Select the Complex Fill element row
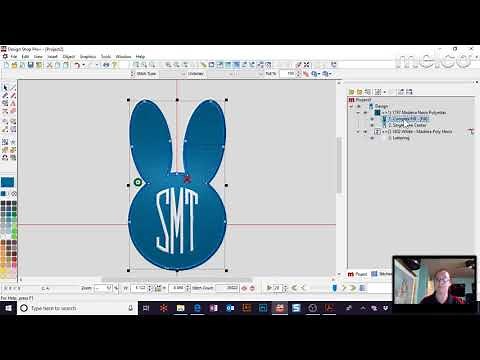Screen dimensions: 480x360 tap(405, 119)
